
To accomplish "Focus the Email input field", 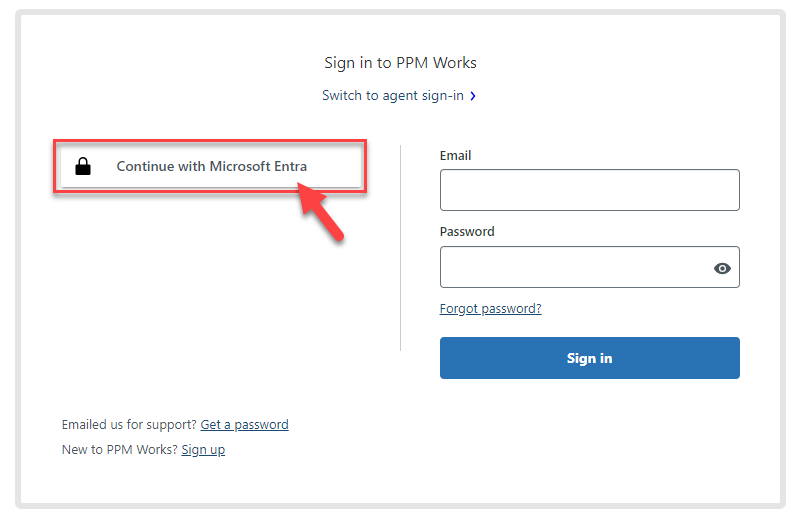I will point(589,190).
